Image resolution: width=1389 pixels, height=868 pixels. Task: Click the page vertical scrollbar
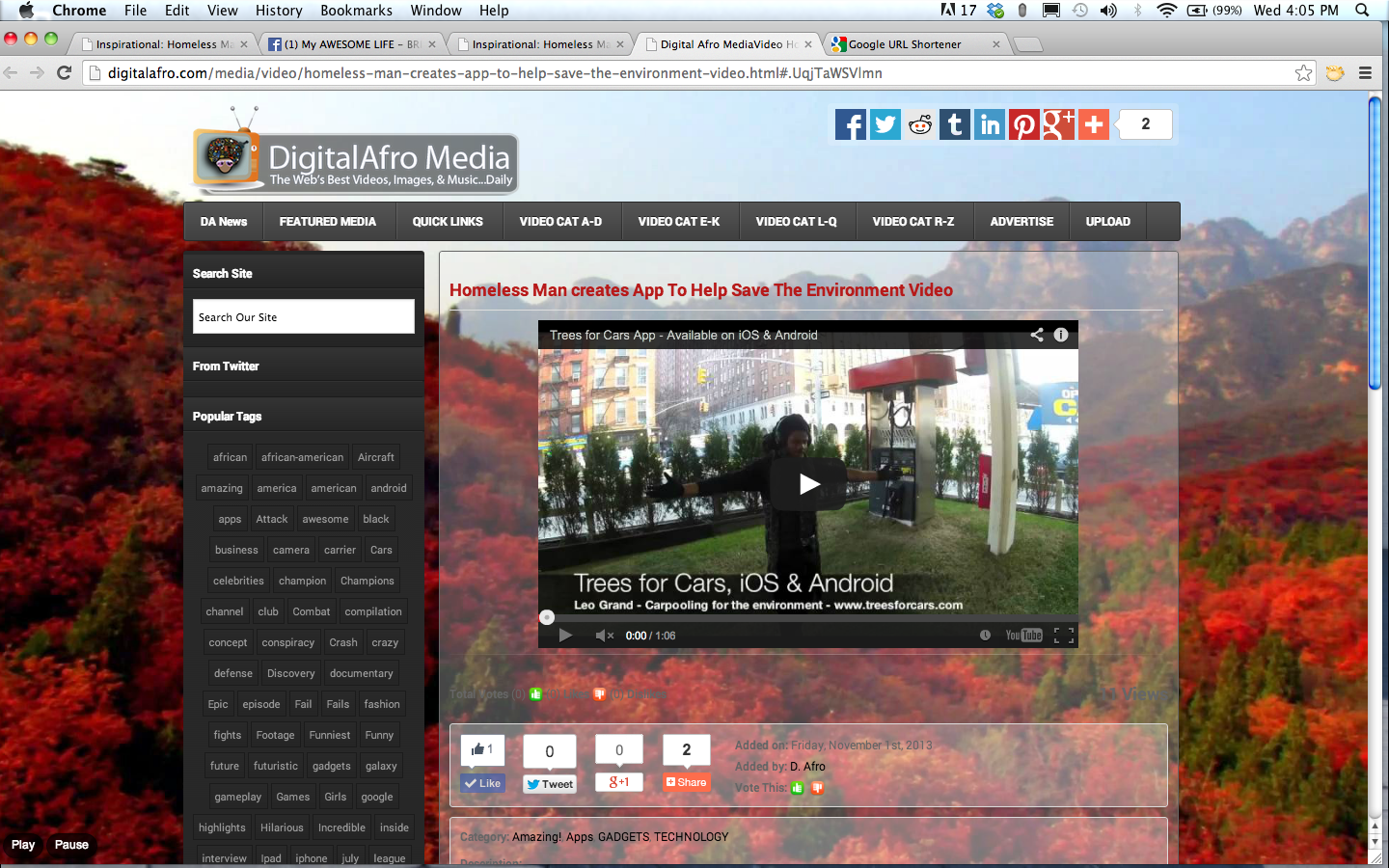pyautogui.click(x=1375, y=243)
